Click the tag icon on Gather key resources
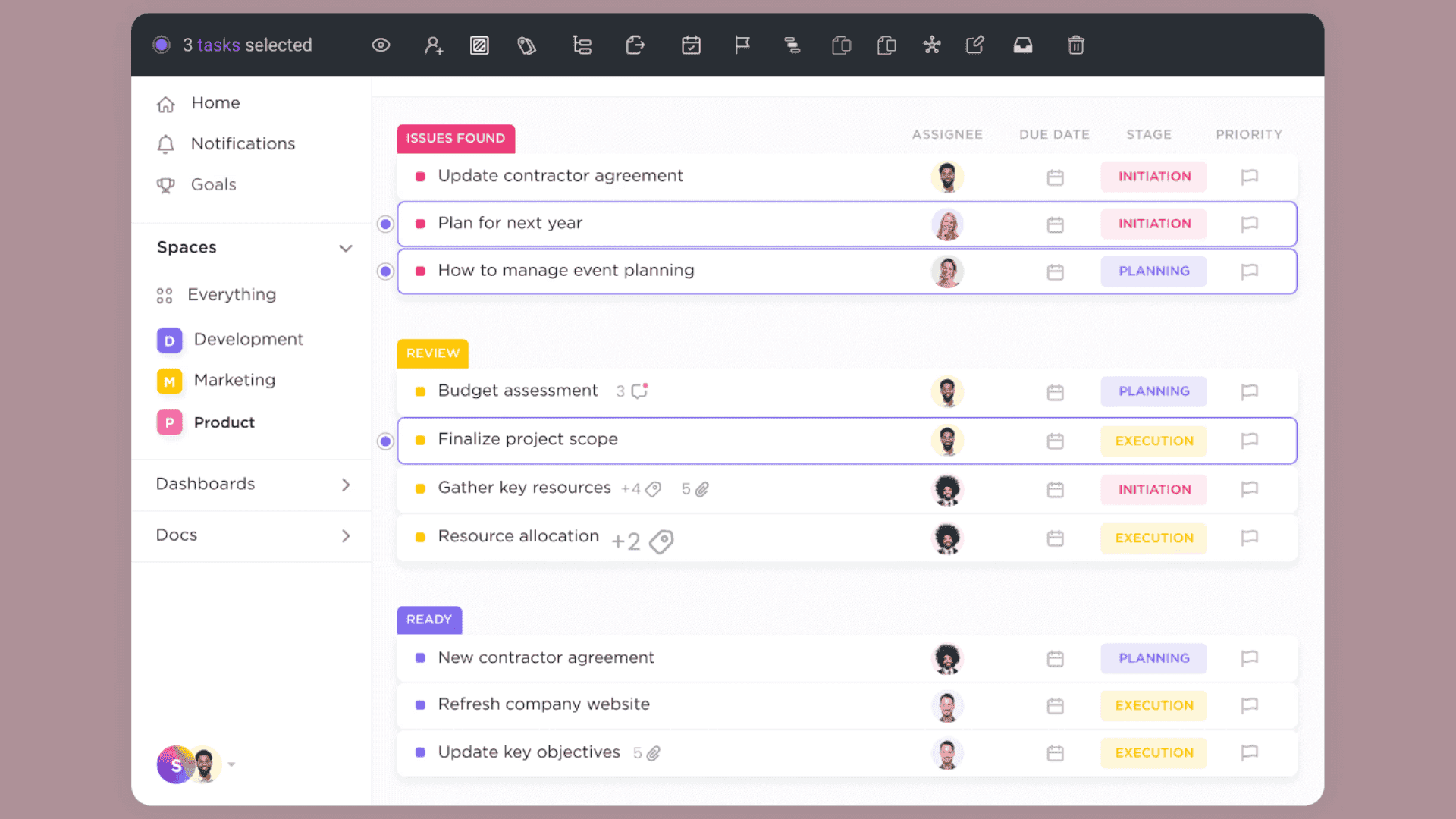1456x819 pixels. tap(653, 489)
